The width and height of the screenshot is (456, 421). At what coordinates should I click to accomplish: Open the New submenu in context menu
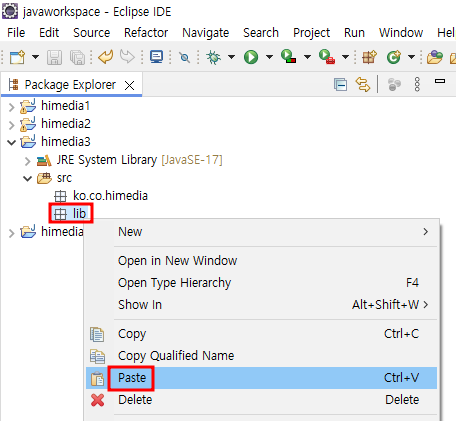pos(261,232)
